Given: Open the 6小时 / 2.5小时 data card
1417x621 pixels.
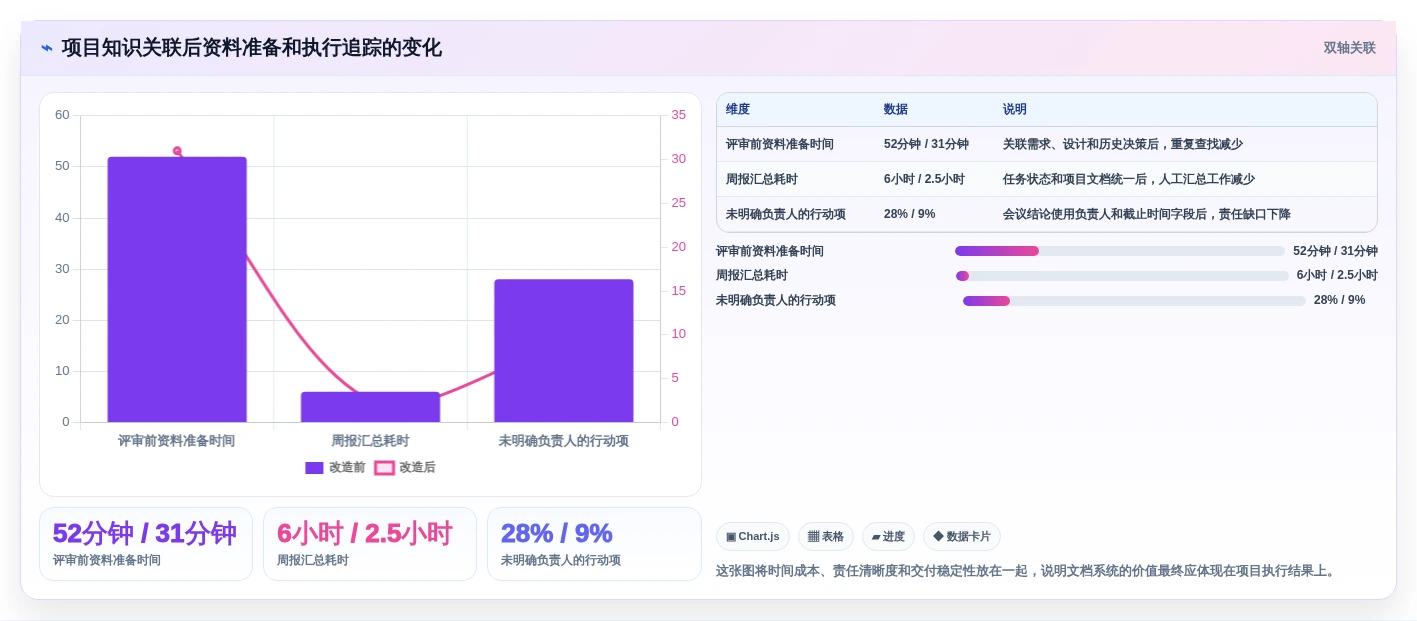Looking at the screenshot, I should point(370,544).
